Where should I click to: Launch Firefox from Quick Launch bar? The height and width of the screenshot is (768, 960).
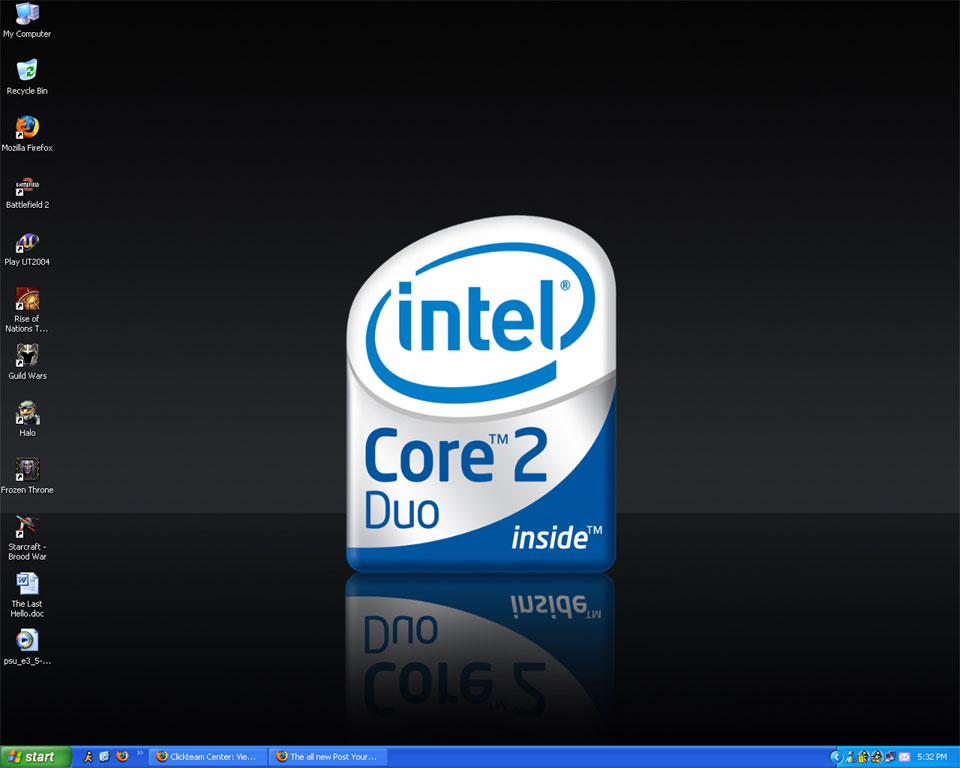click(x=122, y=756)
